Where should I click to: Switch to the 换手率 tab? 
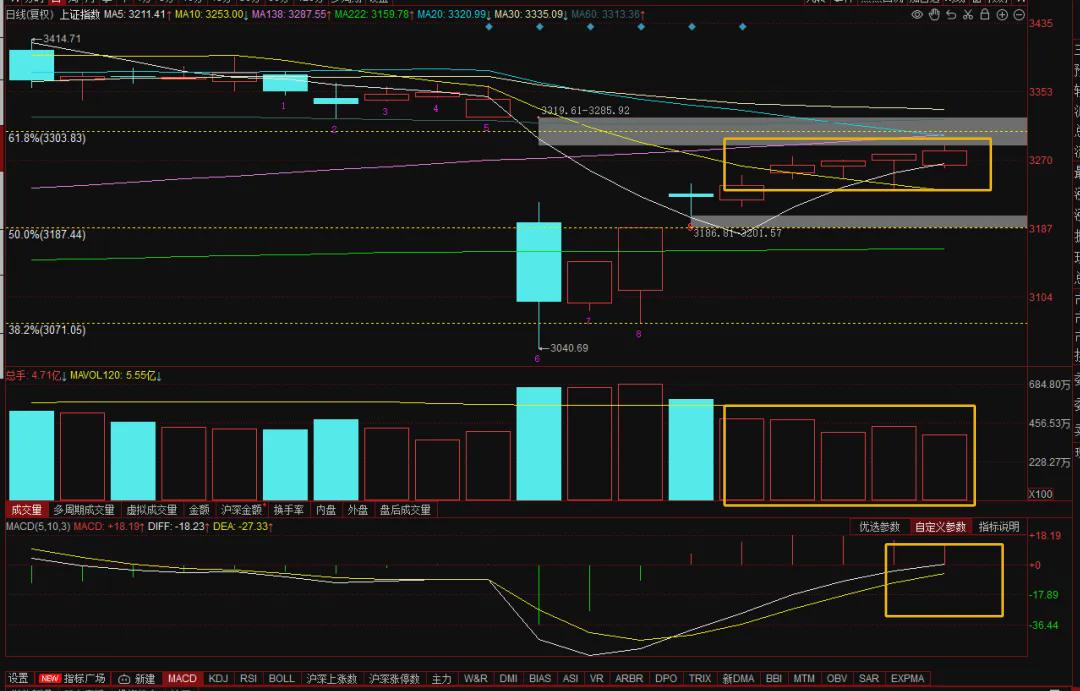pyautogui.click(x=288, y=510)
